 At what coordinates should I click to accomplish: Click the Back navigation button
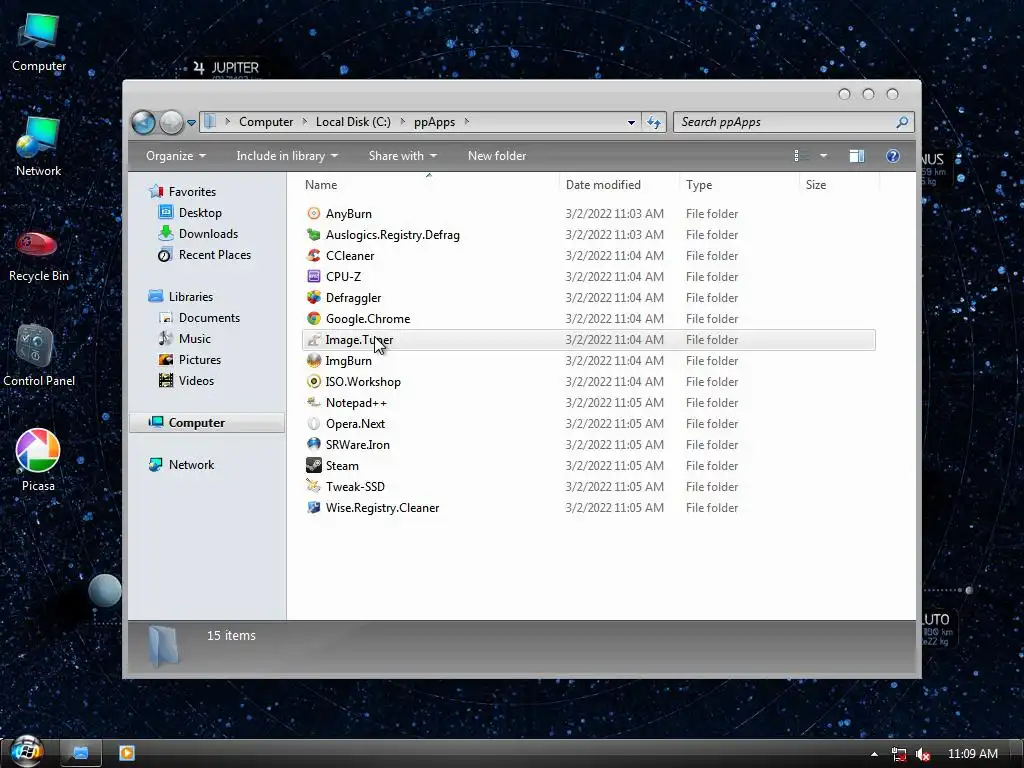point(144,122)
